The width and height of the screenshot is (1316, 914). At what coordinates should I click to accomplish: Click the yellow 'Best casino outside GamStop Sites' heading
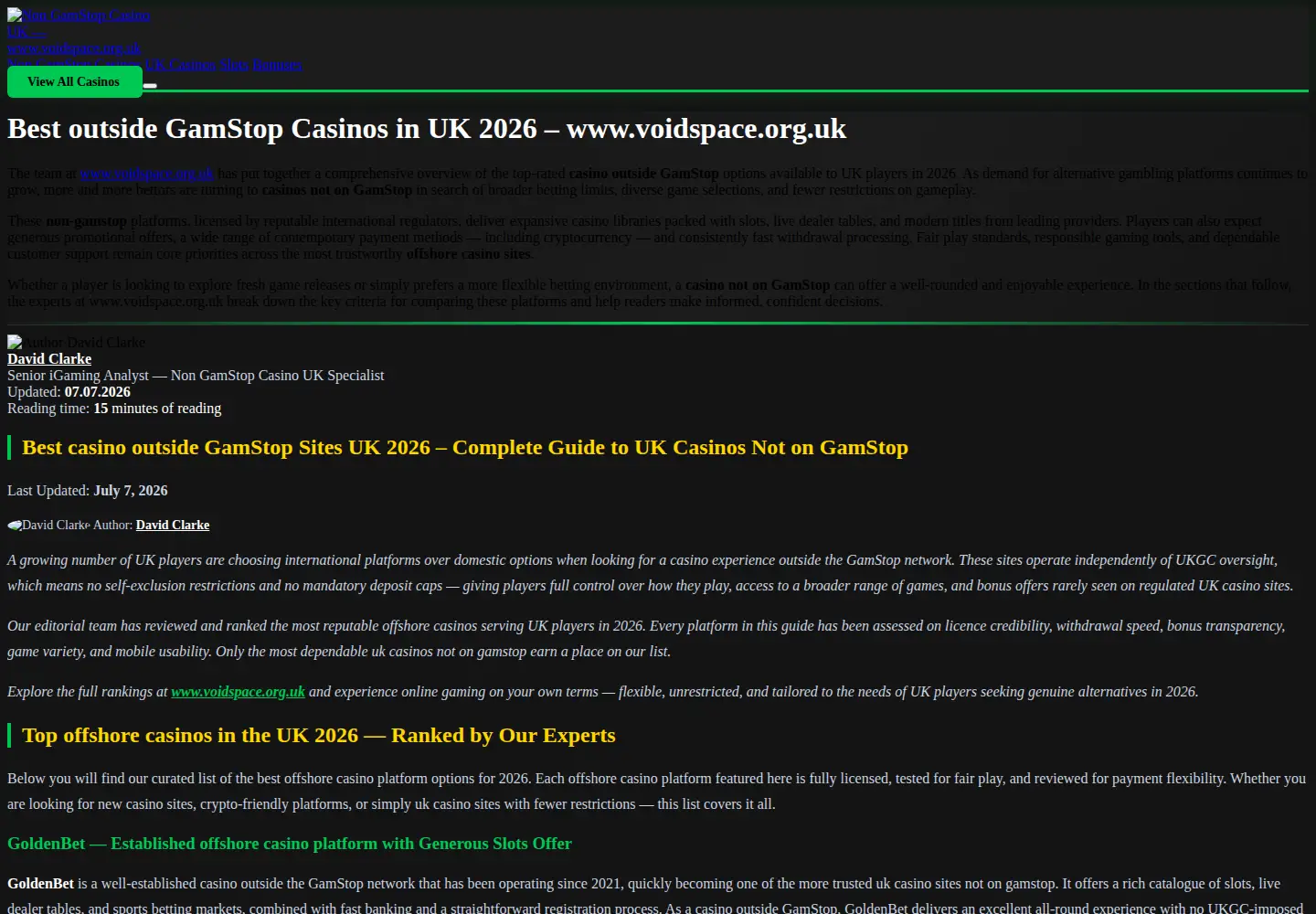point(465,448)
